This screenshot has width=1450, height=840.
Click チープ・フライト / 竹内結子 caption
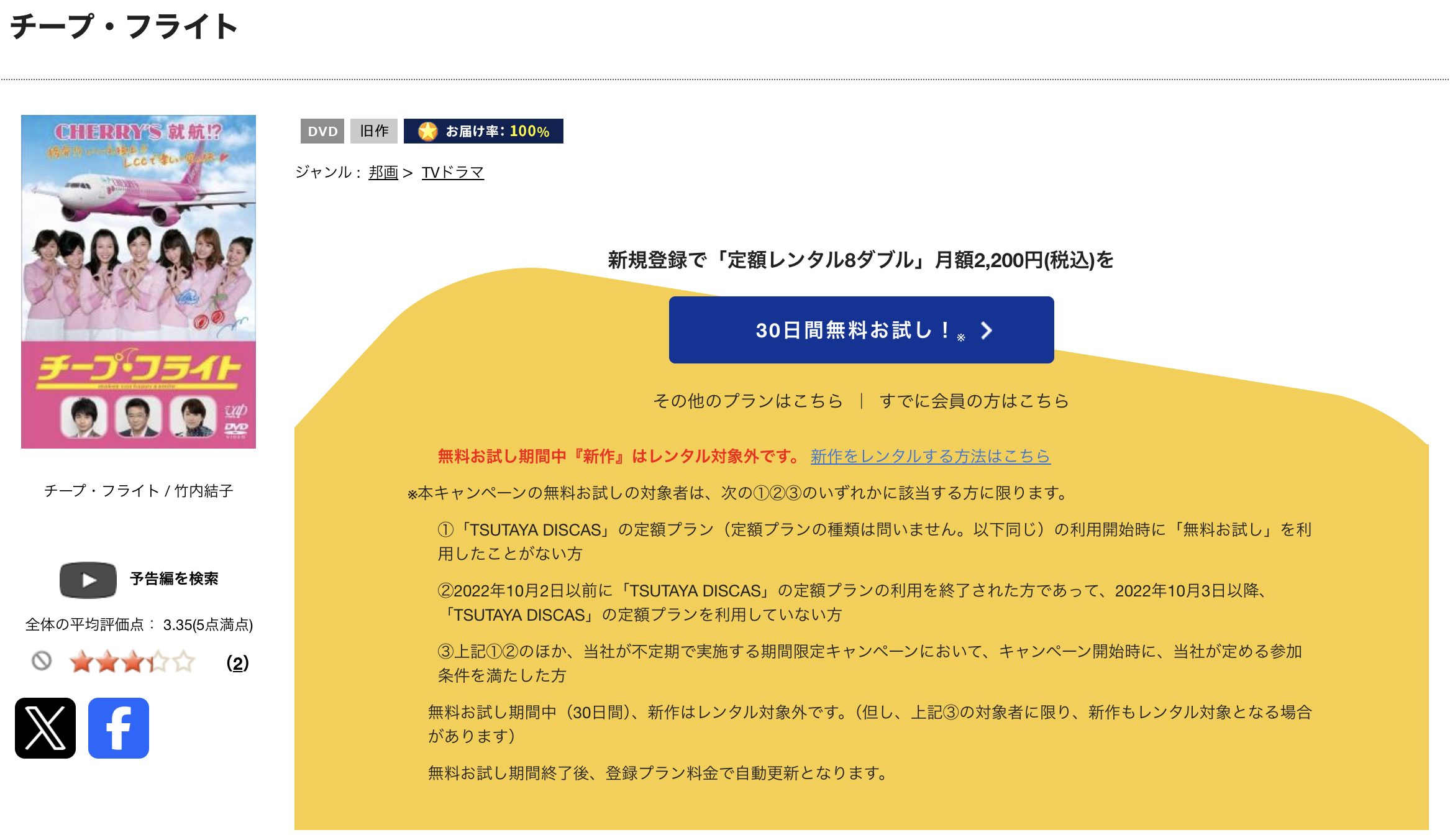(x=139, y=491)
